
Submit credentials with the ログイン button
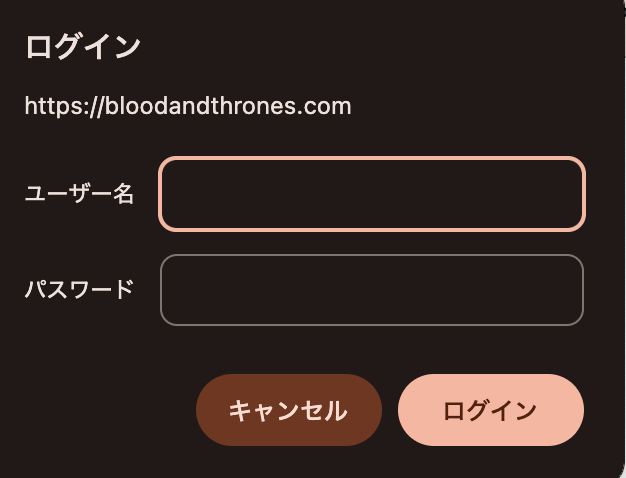tap(490, 410)
